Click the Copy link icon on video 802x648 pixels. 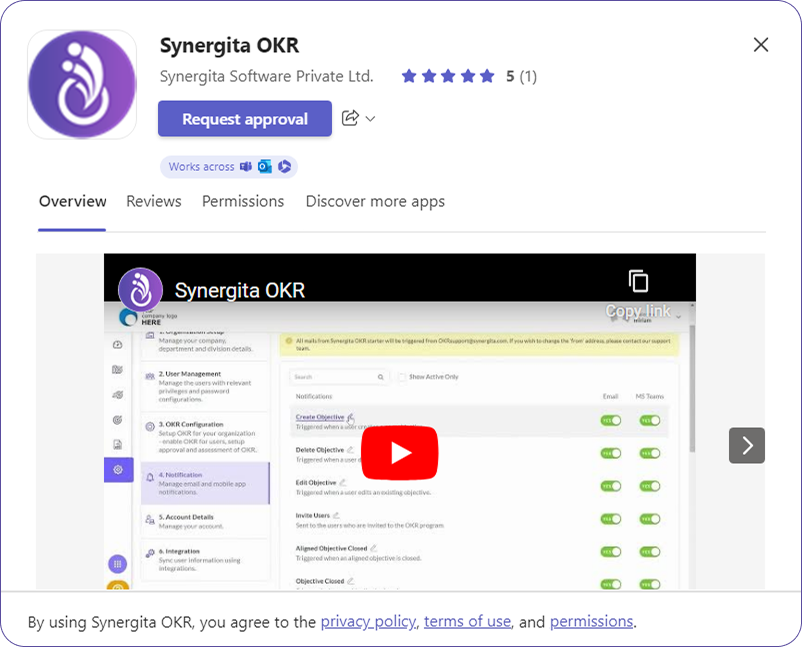(x=638, y=282)
